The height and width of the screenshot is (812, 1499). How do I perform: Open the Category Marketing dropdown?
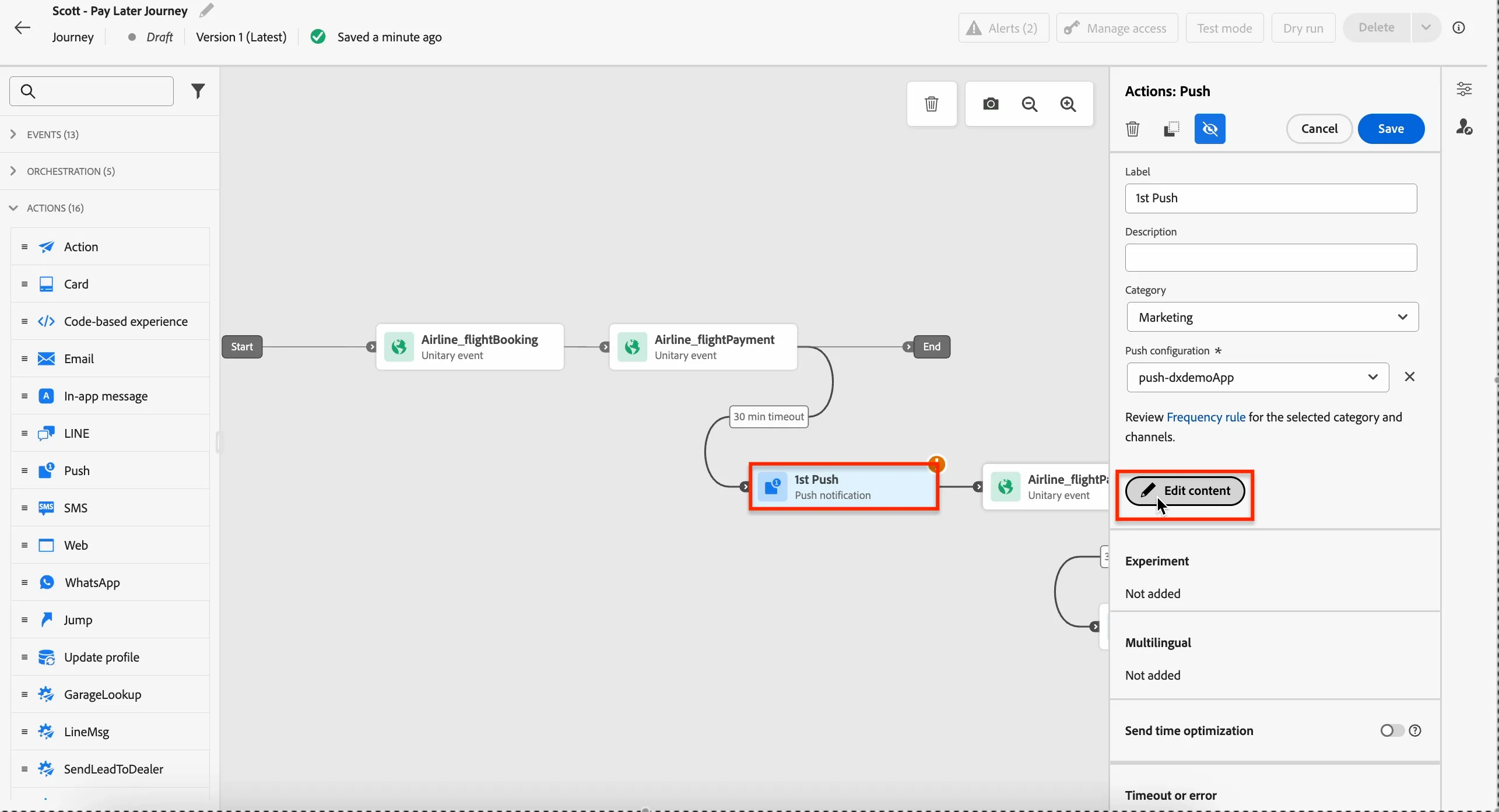1273,317
